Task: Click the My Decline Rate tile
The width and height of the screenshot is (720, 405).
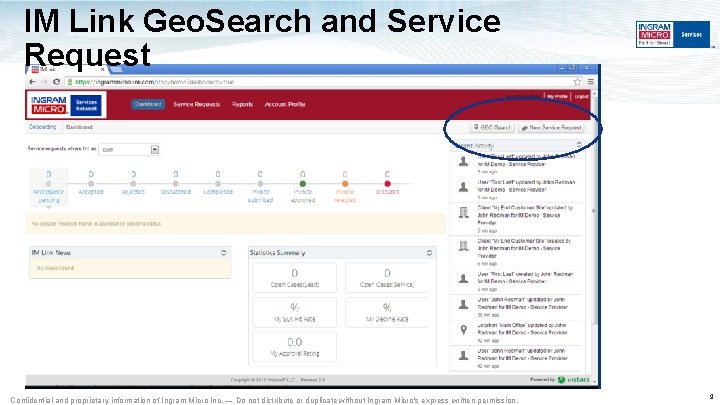Action: pos(387,312)
